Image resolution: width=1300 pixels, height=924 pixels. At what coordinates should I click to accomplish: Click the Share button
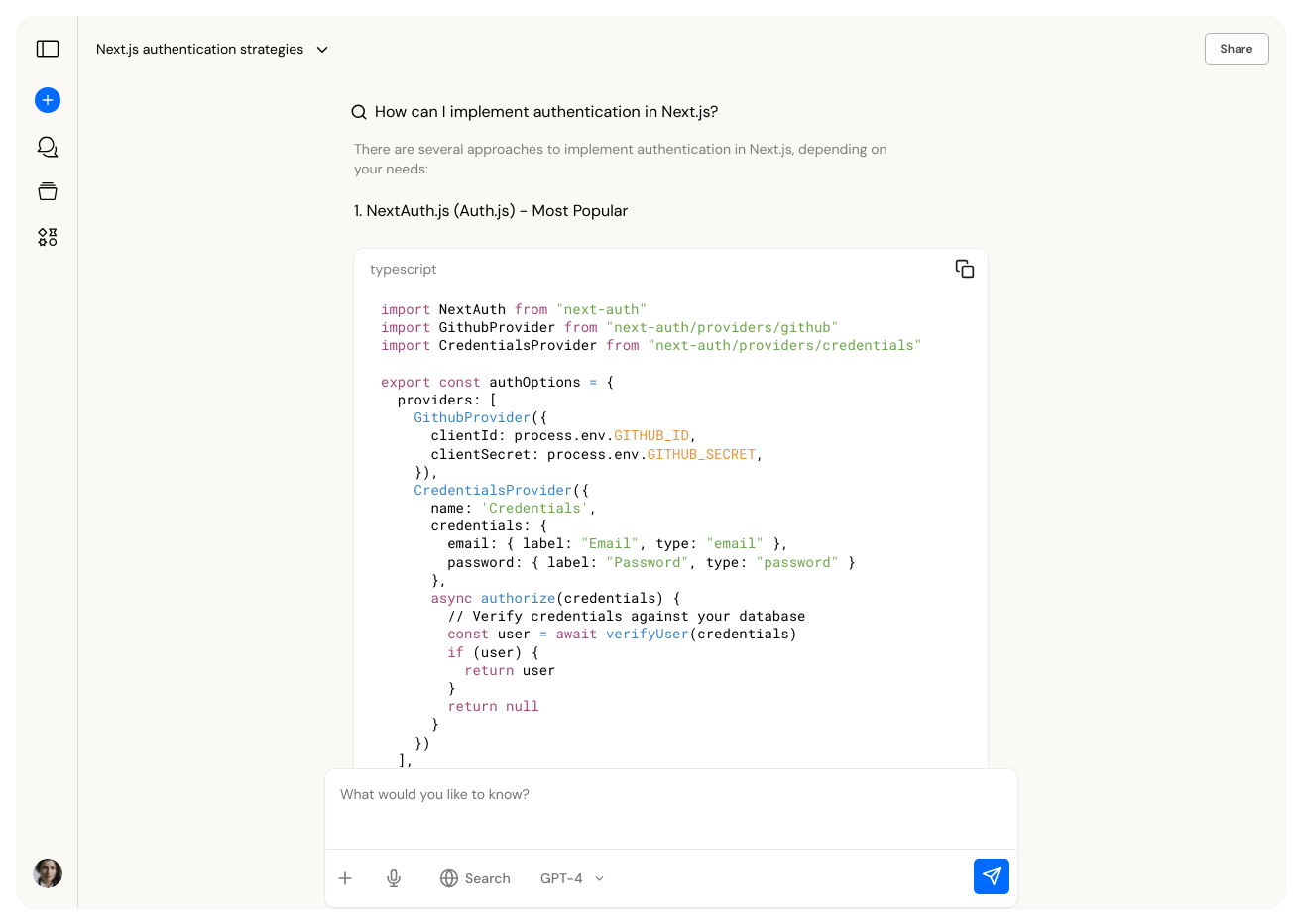(x=1237, y=49)
